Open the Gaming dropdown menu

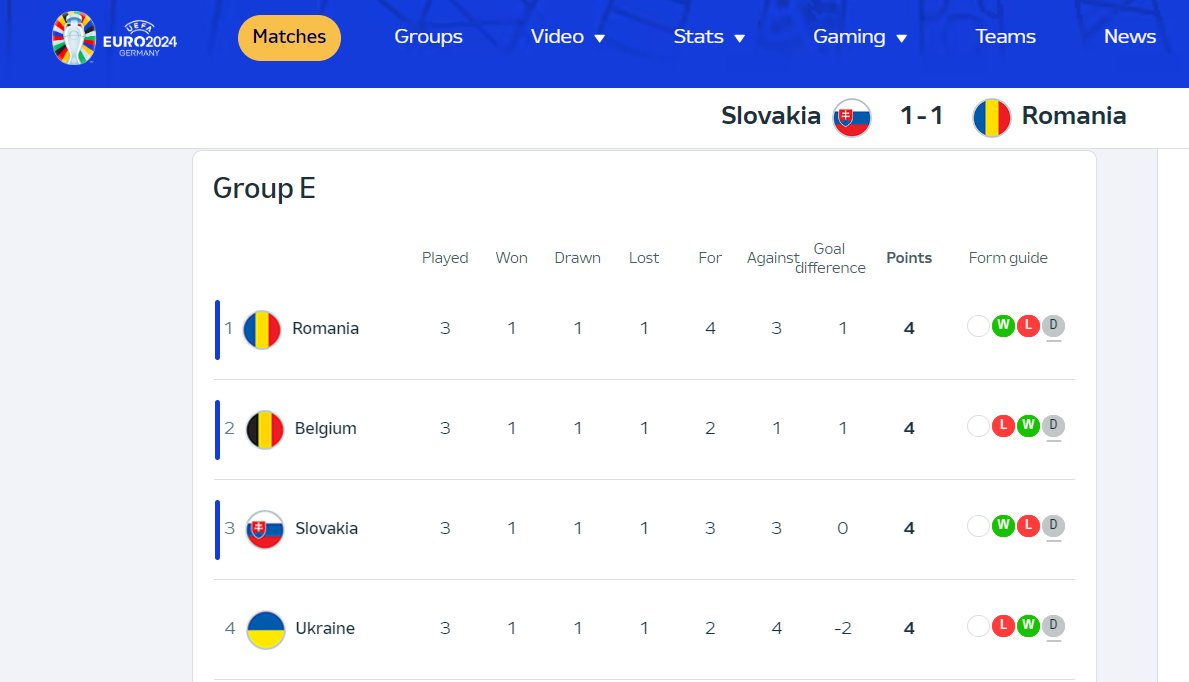860,36
